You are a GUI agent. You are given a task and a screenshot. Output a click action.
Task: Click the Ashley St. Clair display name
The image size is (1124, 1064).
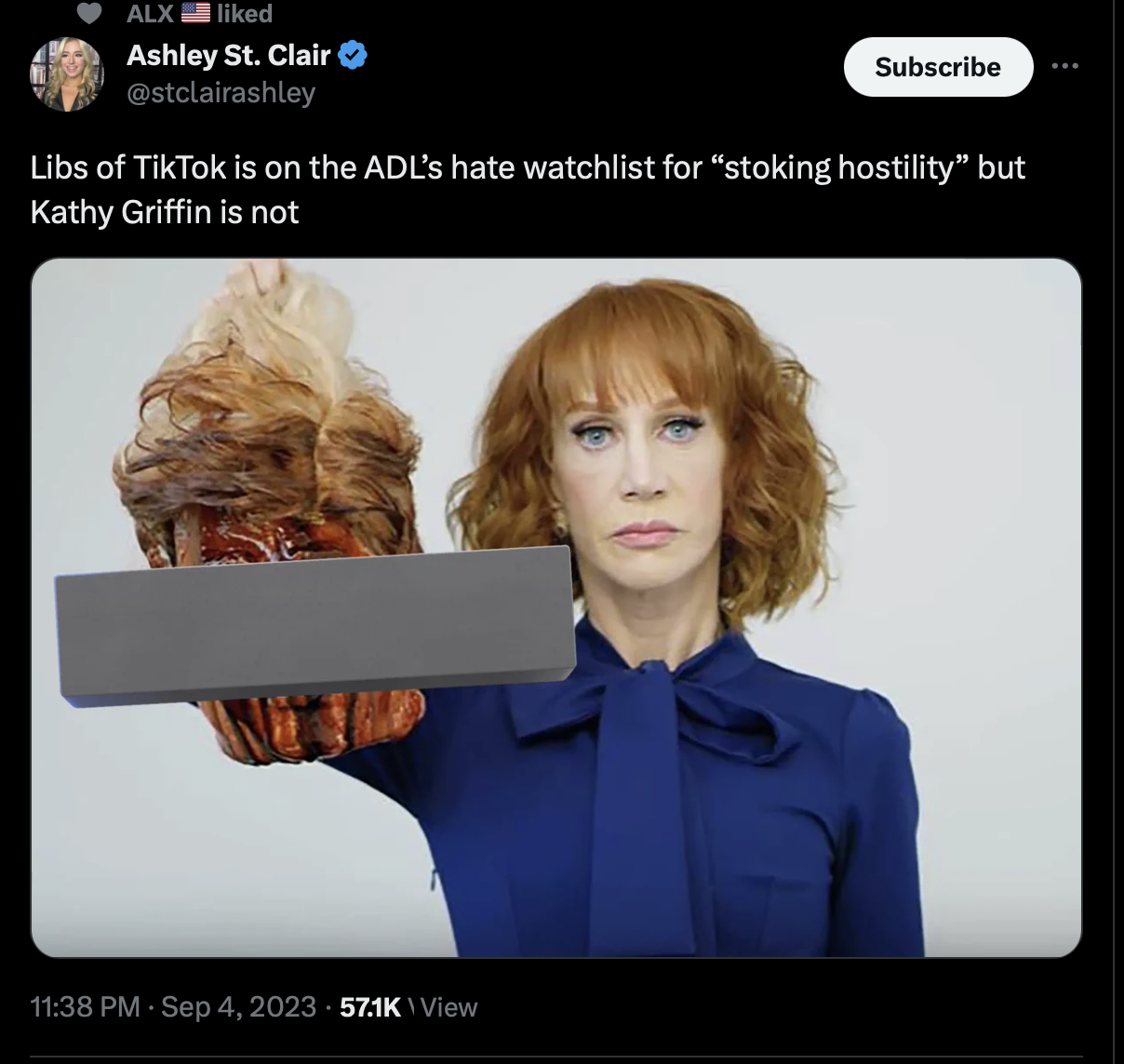pyautogui.click(x=228, y=56)
